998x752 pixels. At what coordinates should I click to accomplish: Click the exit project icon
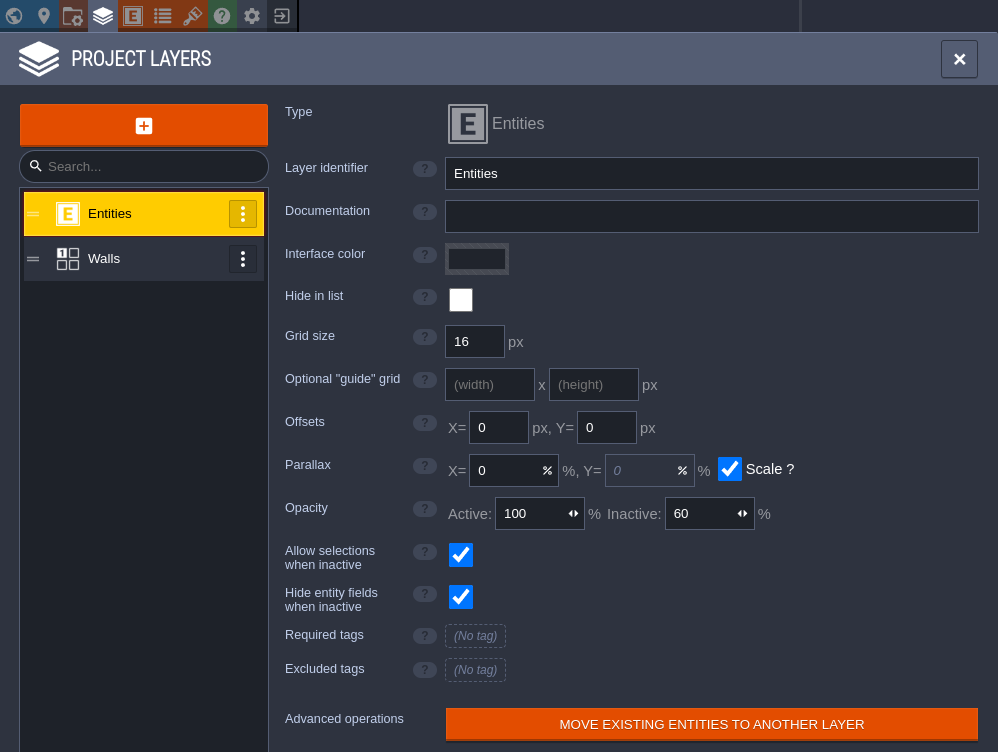tap(282, 16)
